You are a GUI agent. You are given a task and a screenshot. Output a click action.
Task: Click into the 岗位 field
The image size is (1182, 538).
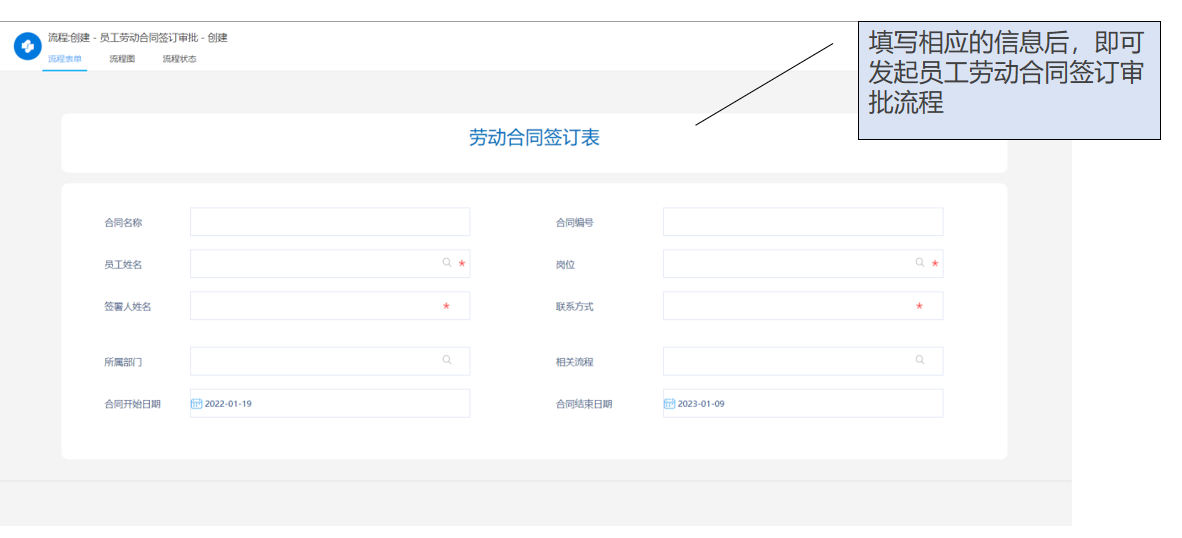[803, 264]
